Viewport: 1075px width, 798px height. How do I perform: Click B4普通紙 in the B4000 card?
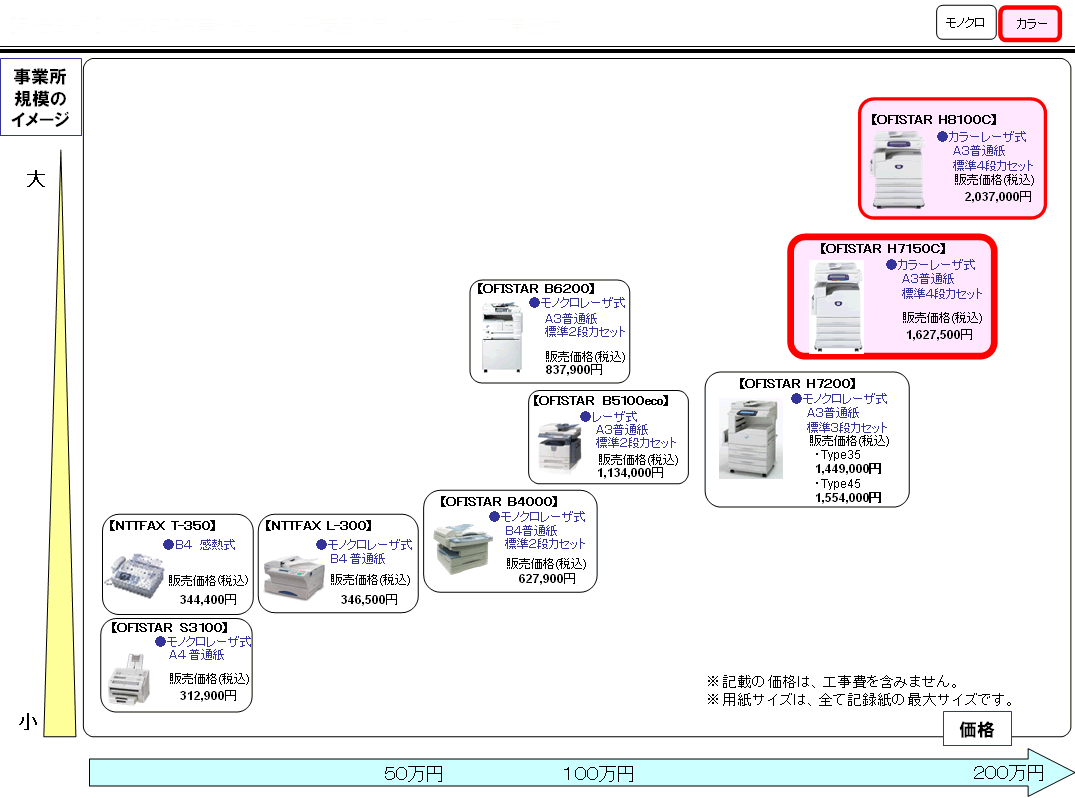pyautogui.click(x=531, y=531)
